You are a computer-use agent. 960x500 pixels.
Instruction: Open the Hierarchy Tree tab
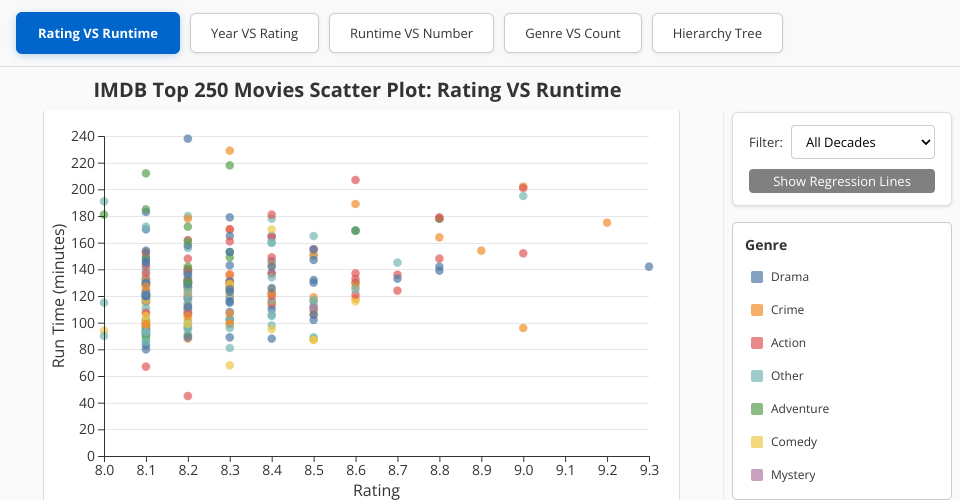pyautogui.click(x=717, y=33)
